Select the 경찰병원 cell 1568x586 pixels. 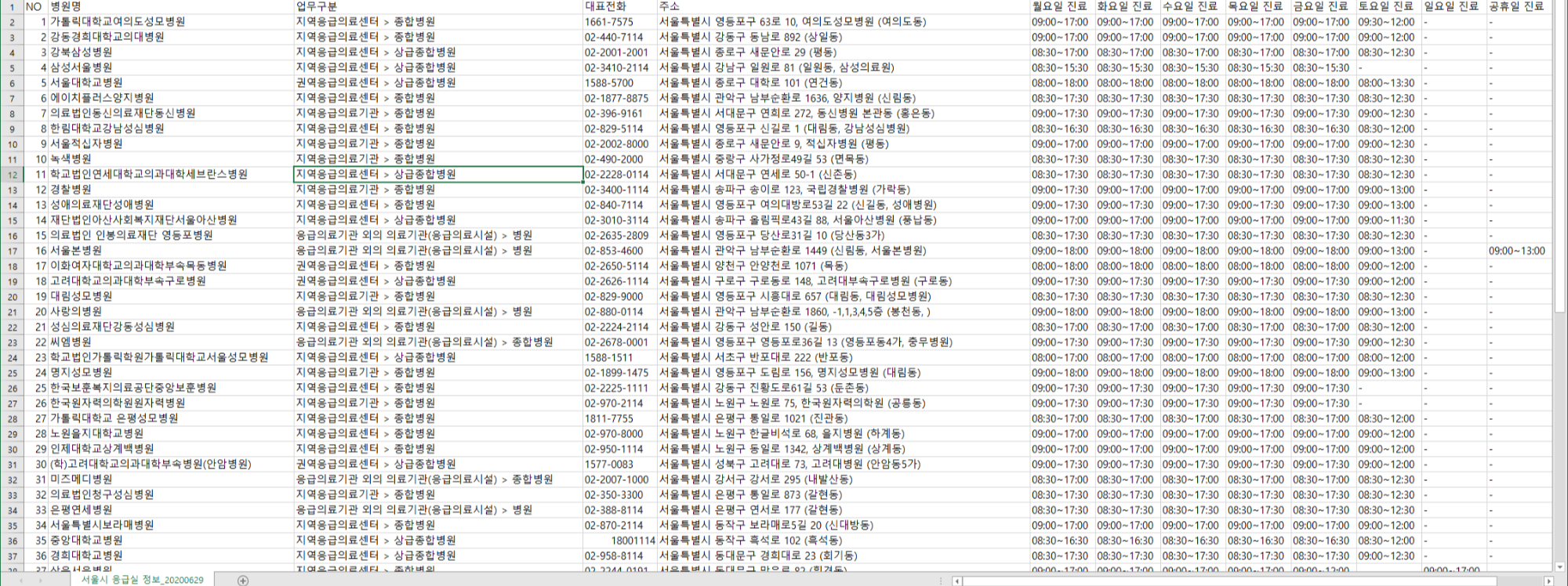point(171,190)
